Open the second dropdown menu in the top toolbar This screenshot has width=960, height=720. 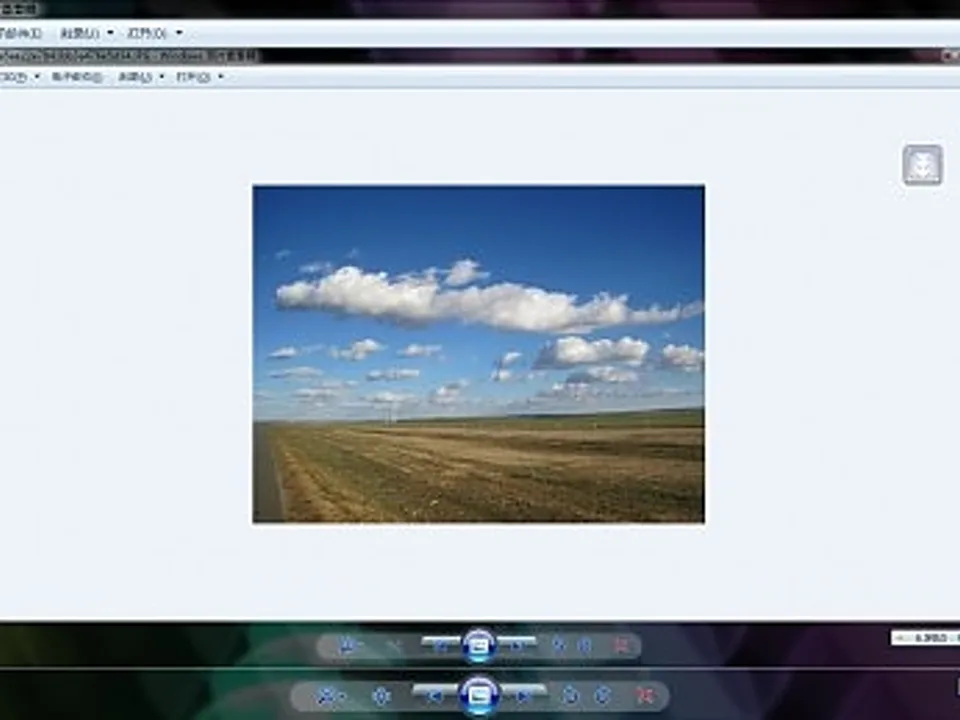85,33
